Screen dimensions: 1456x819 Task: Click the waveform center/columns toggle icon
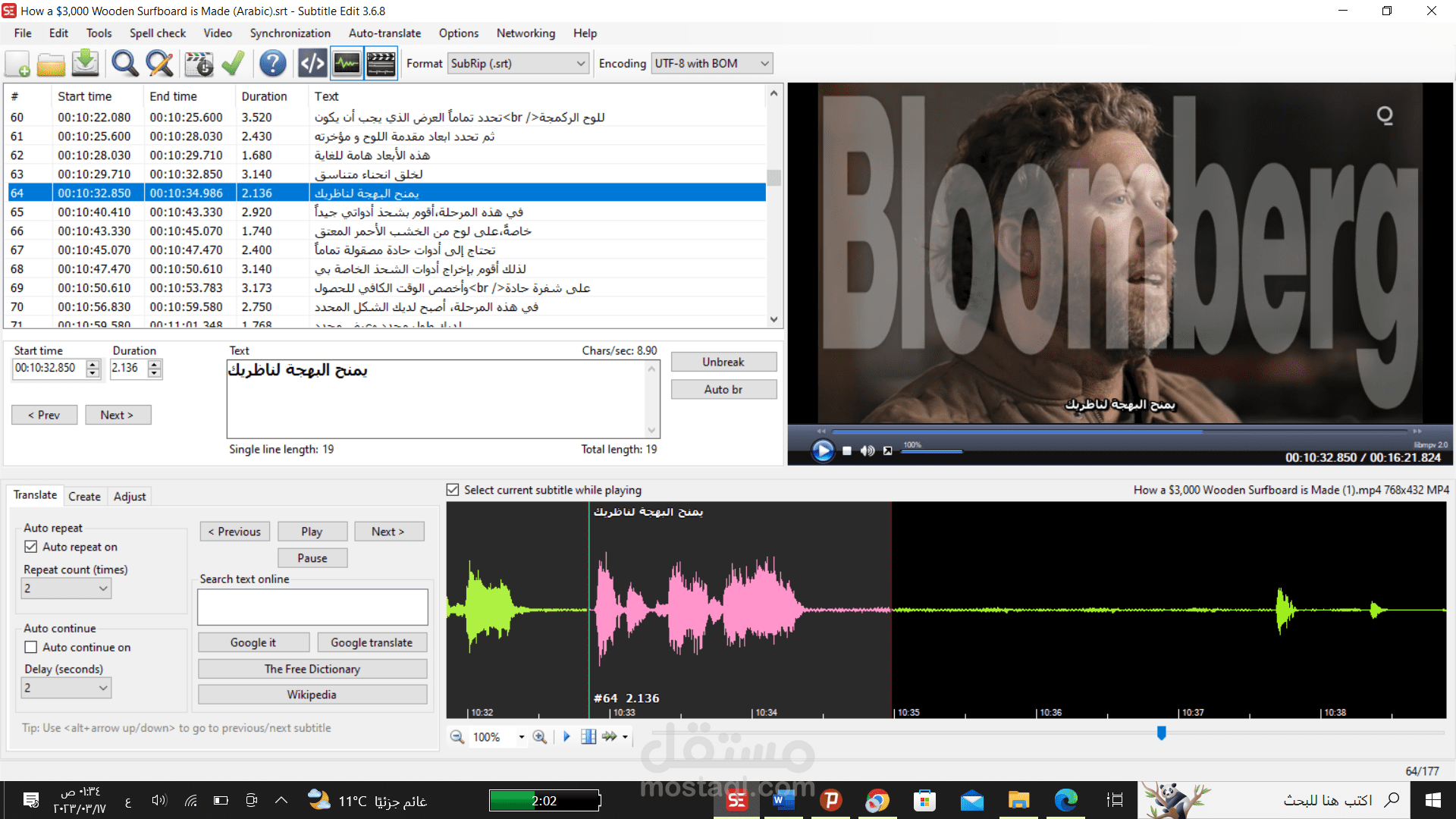(x=588, y=737)
